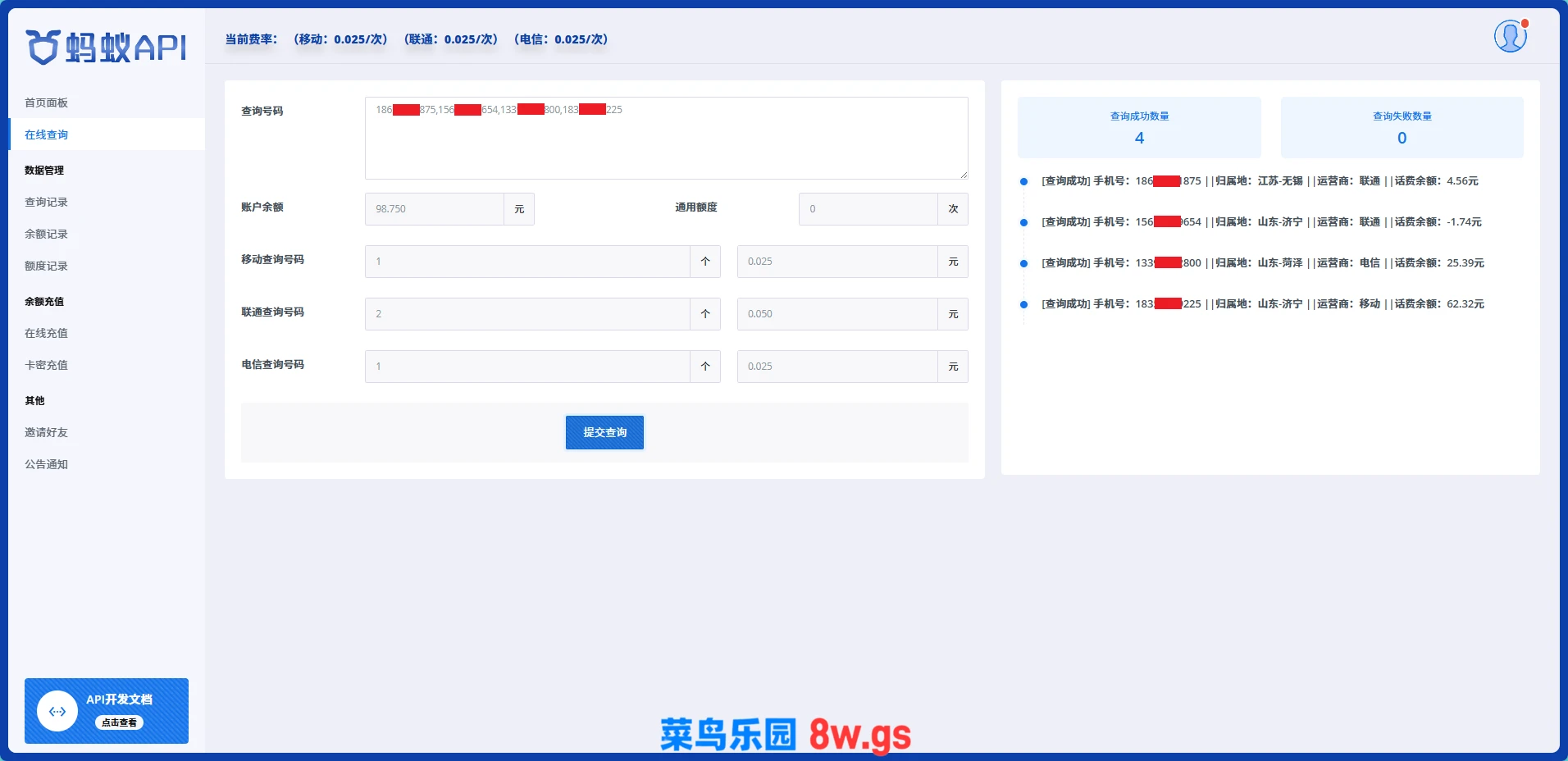
Task: Click the 查询成功数量 stat card
Action: [1139, 128]
